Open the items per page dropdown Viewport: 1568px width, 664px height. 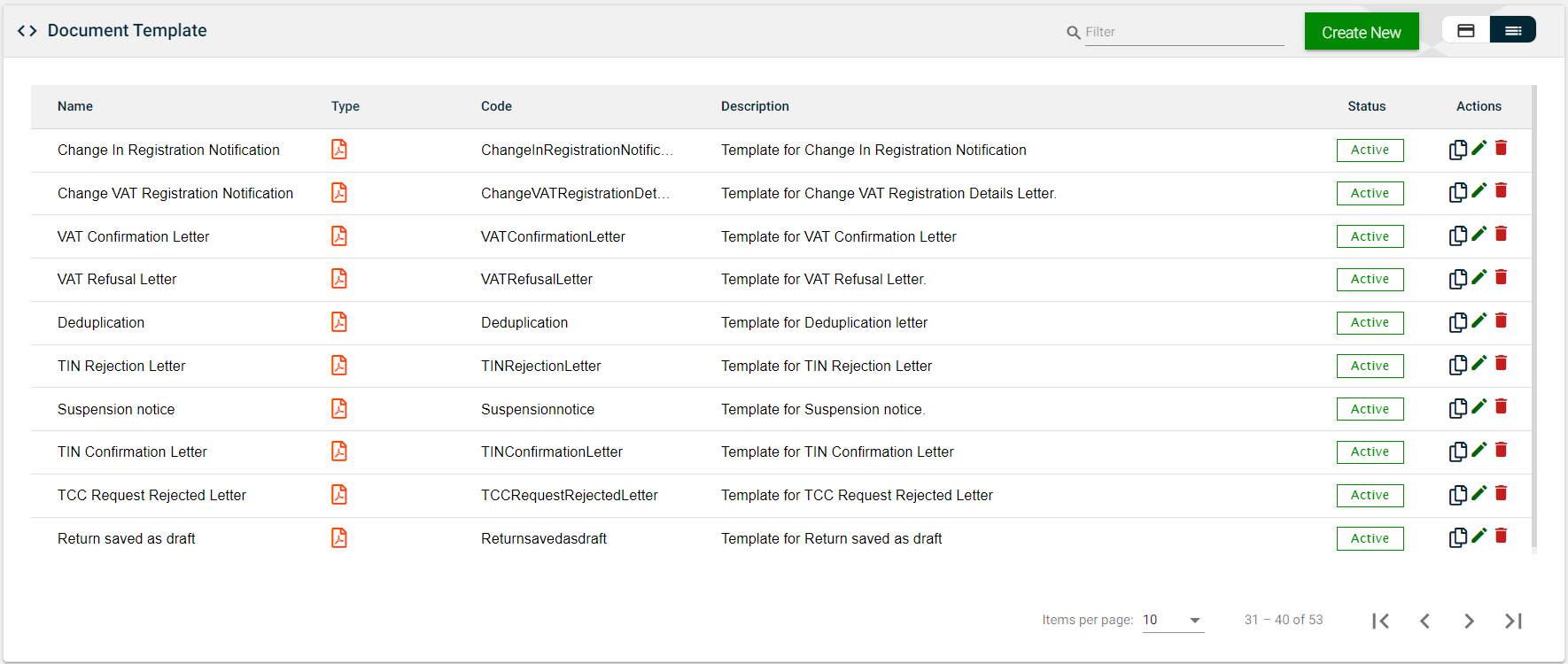click(1172, 620)
